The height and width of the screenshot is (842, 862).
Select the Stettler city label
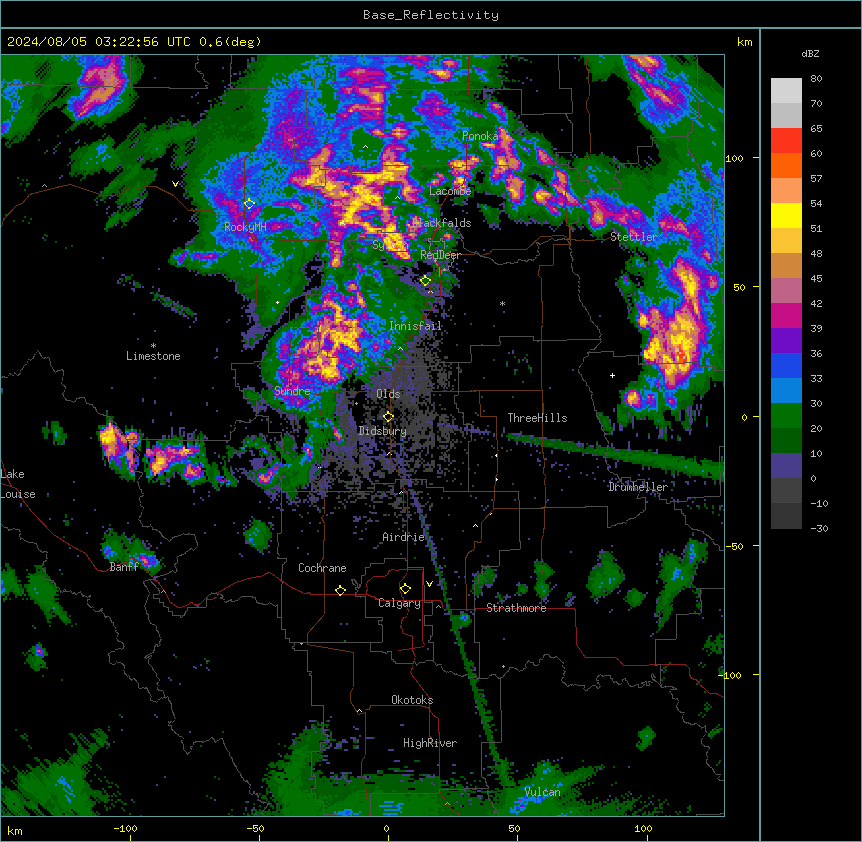tap(634, 237)
